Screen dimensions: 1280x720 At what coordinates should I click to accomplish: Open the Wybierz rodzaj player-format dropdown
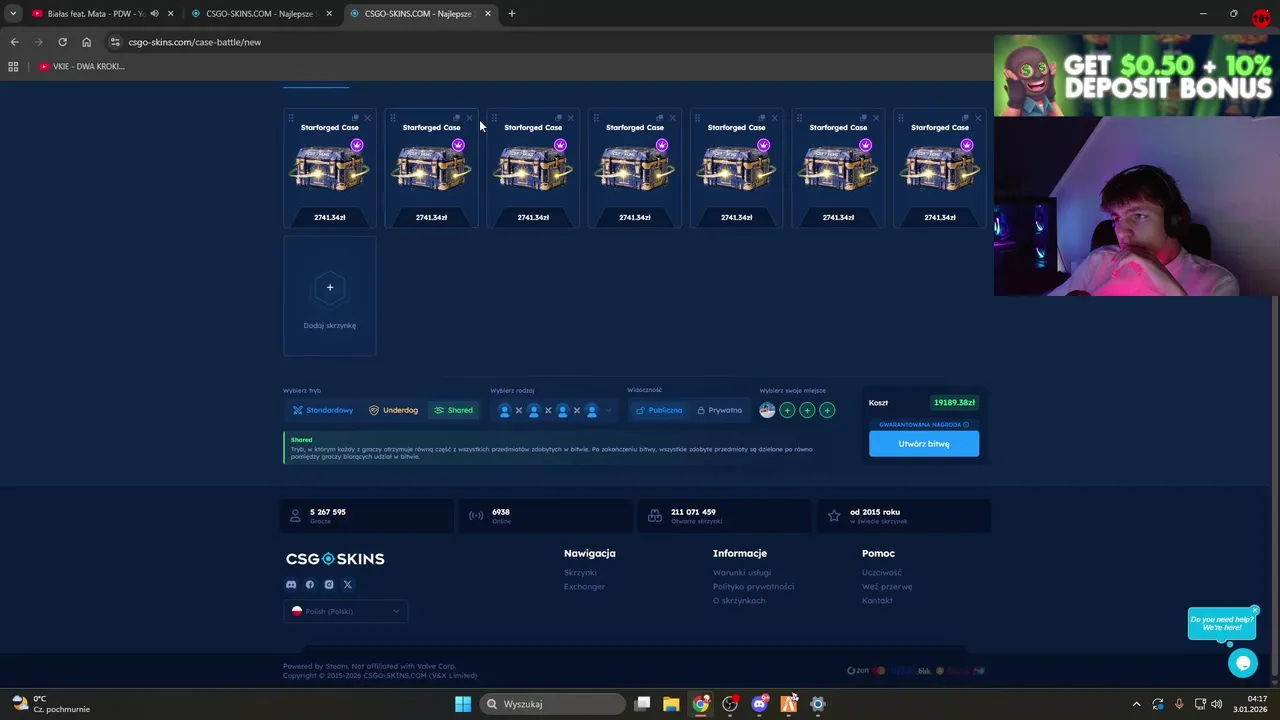pos(555,410)
